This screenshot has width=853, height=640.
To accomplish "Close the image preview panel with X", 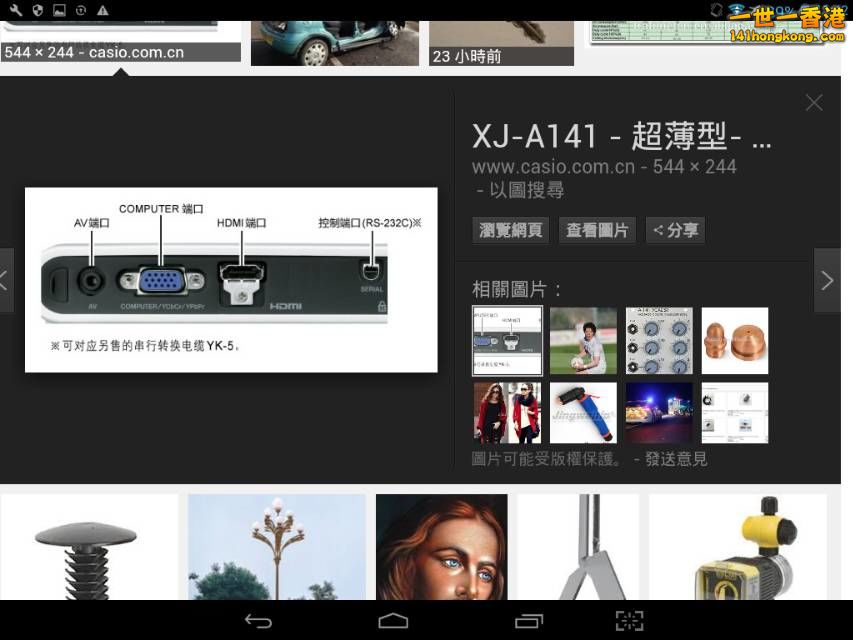I will pos(814,102).
